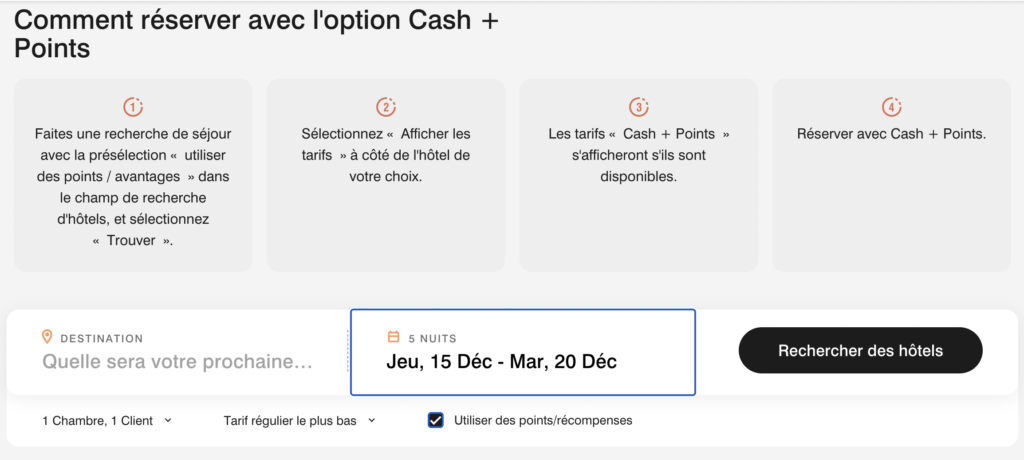Uncheck Utiliser des points/récompenses checkbox
The width and height of the screenshot is (1024, 460).
435,420
